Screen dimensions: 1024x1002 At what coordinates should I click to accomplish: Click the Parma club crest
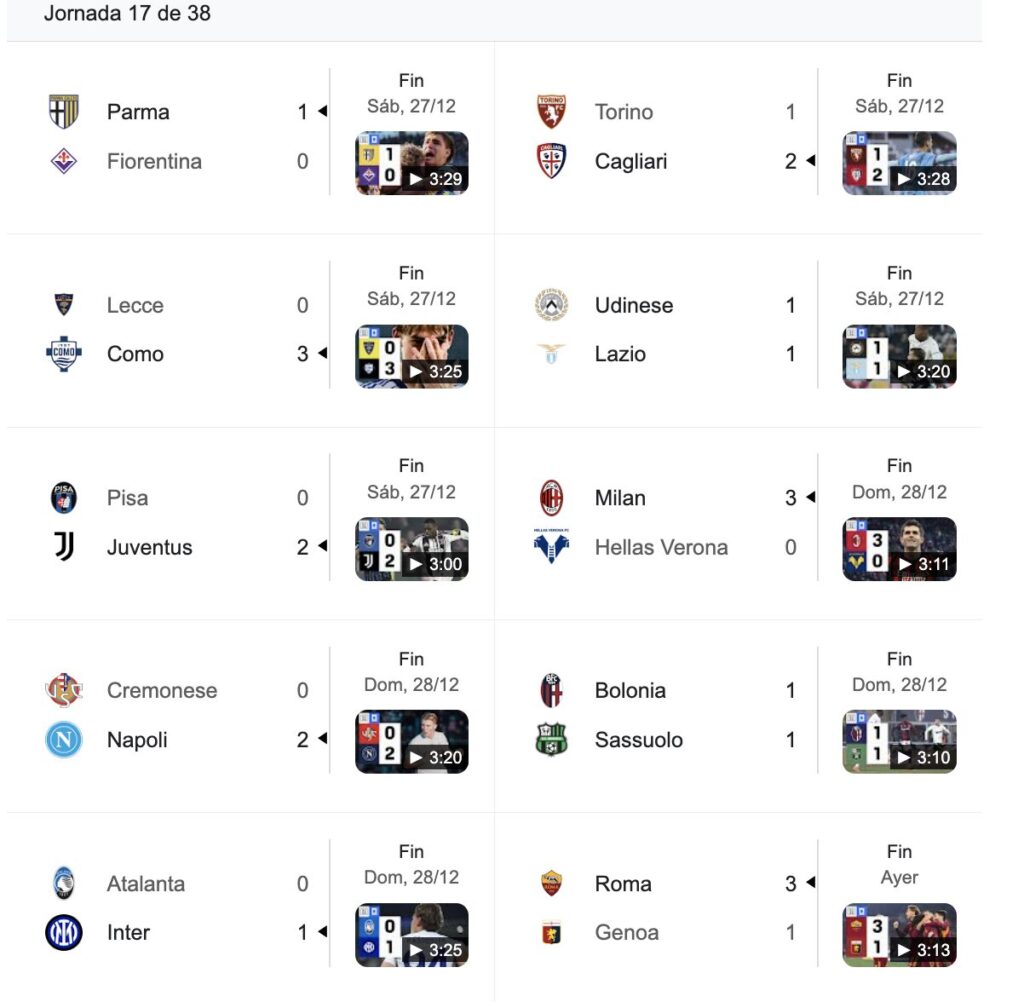[64, 111]
